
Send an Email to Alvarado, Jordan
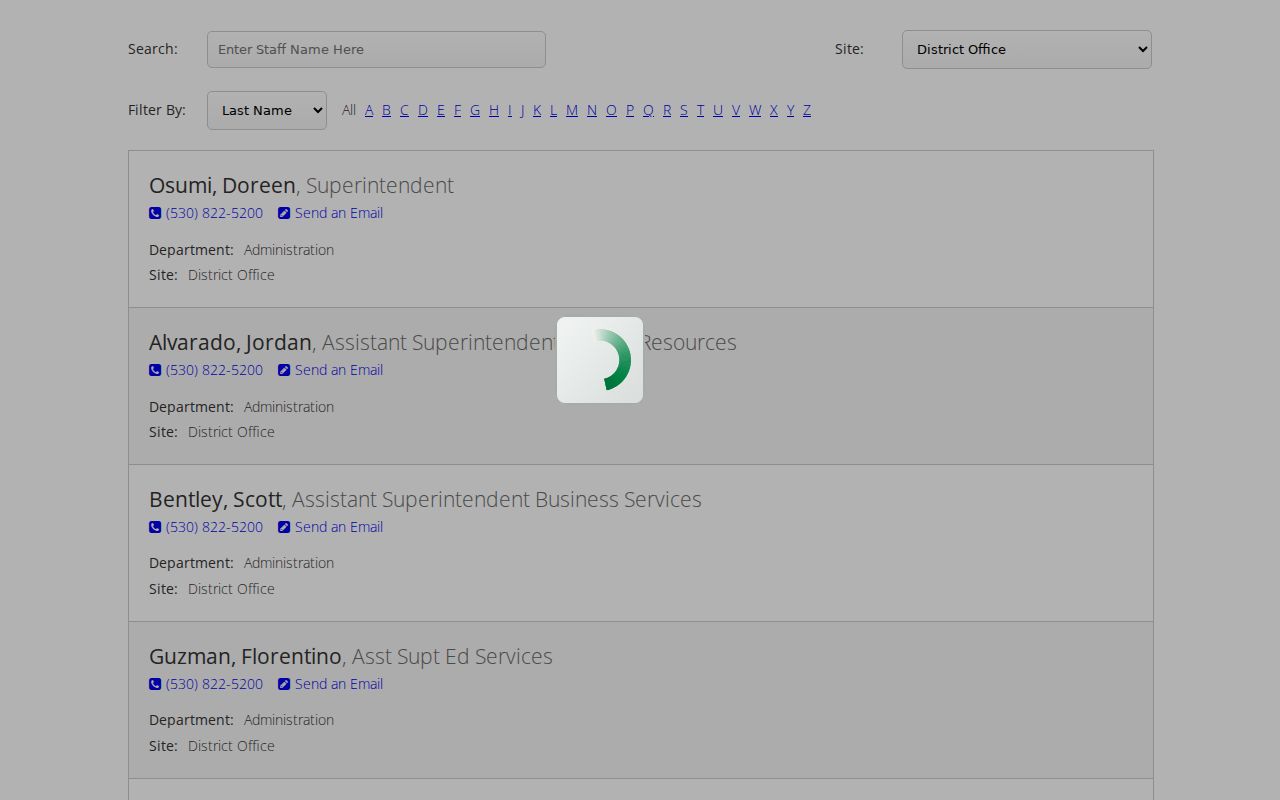coord(339,370)
